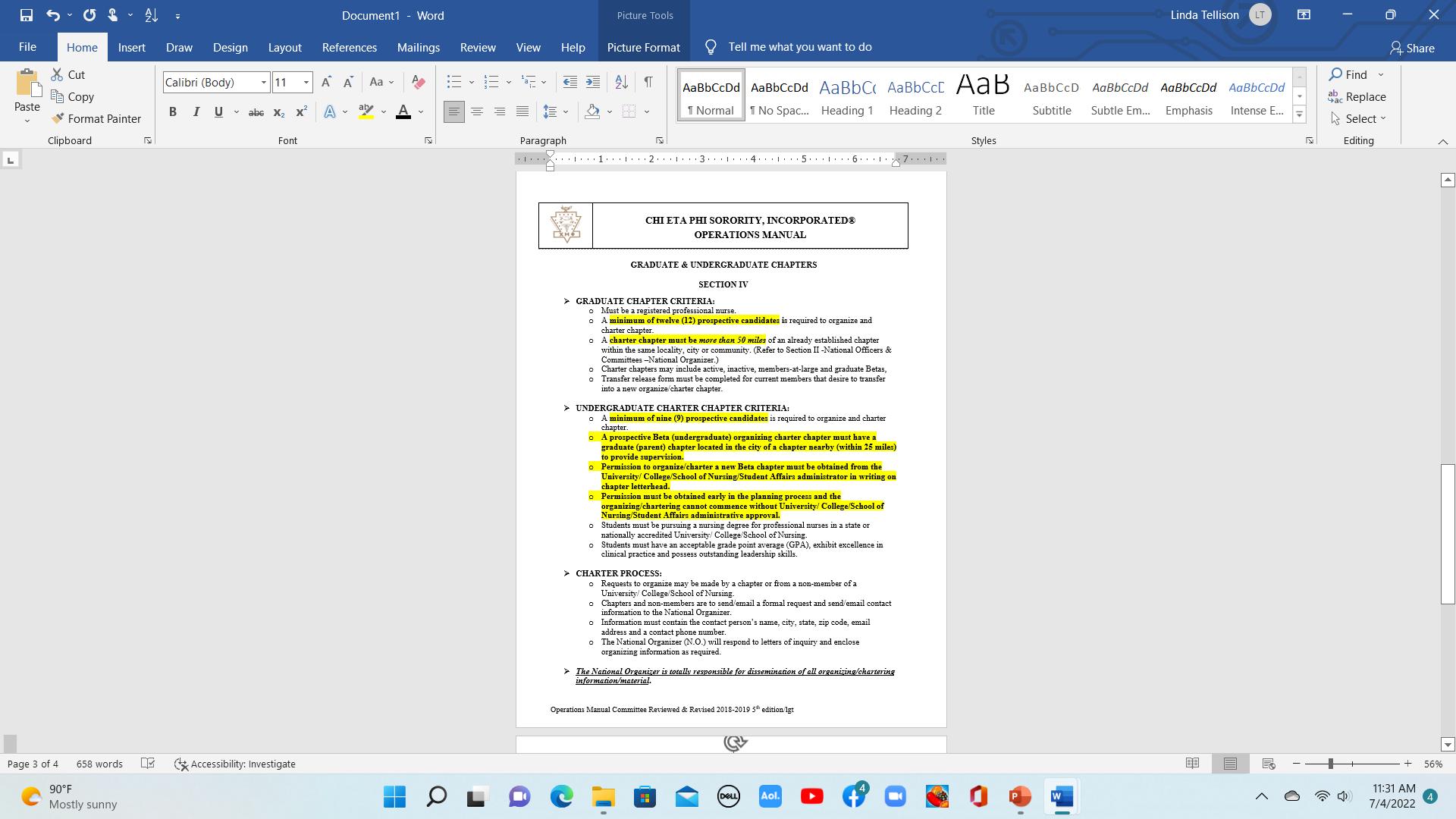Toggle Underline formatting
The image size is (1456, 819).
point(218,112)
